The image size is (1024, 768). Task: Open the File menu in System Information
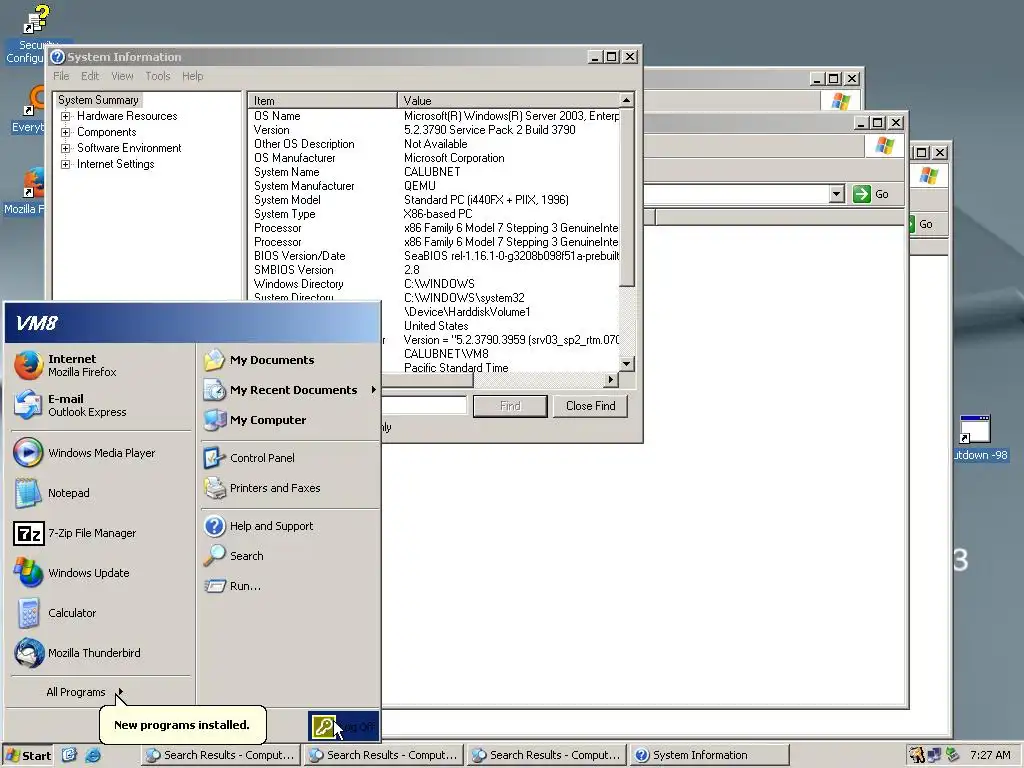(x=61, y=76)
